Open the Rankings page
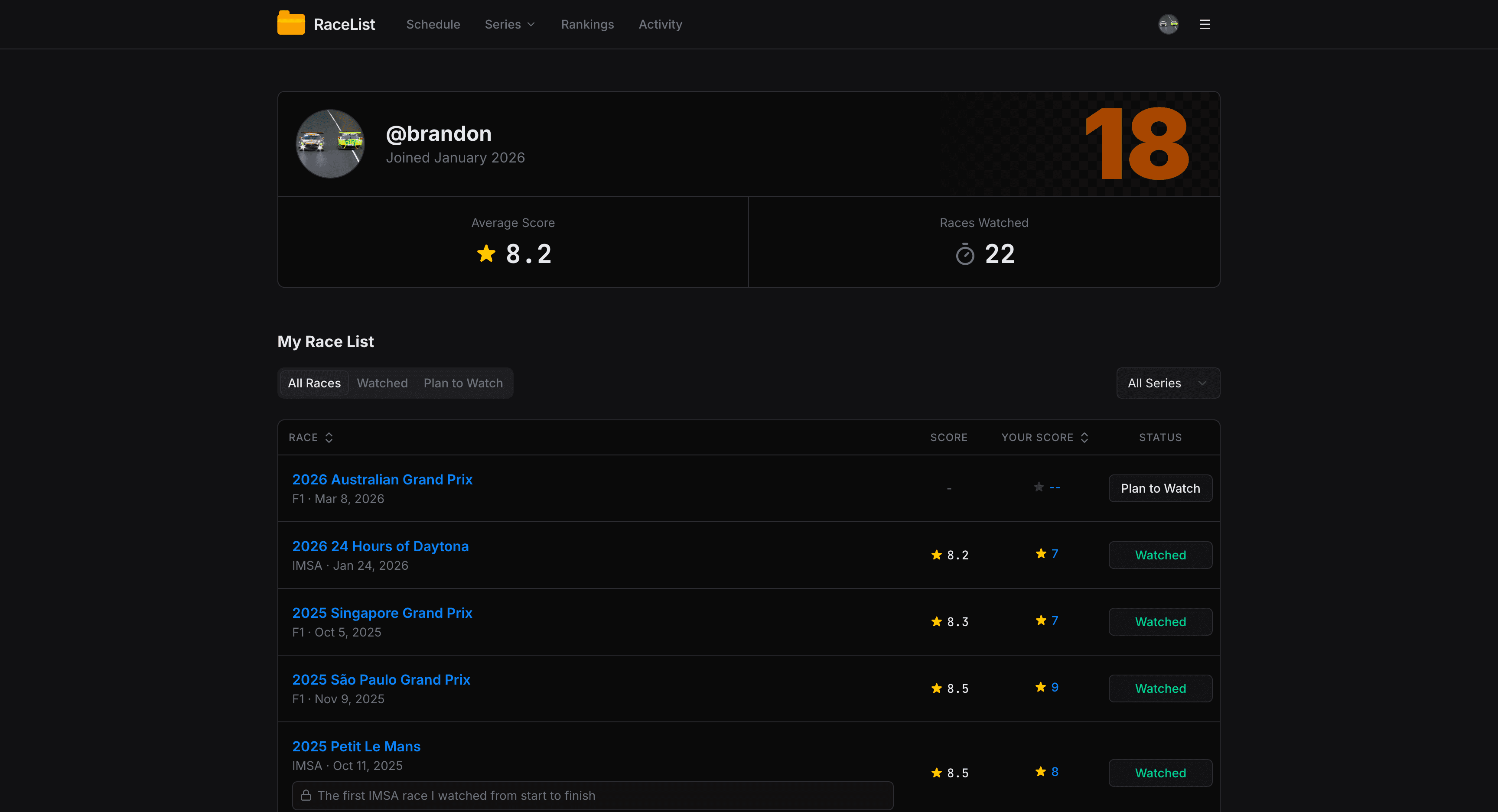Screen dimensions: 1498x812 tap(587, 24)
